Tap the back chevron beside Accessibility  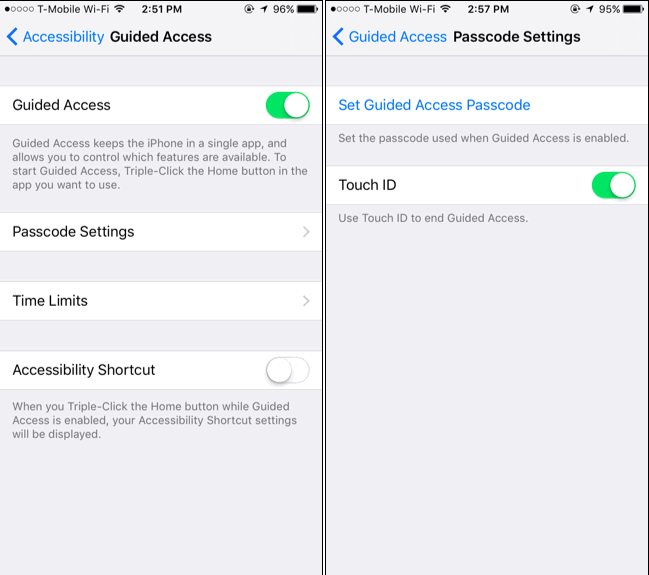[x=12, y=37]
